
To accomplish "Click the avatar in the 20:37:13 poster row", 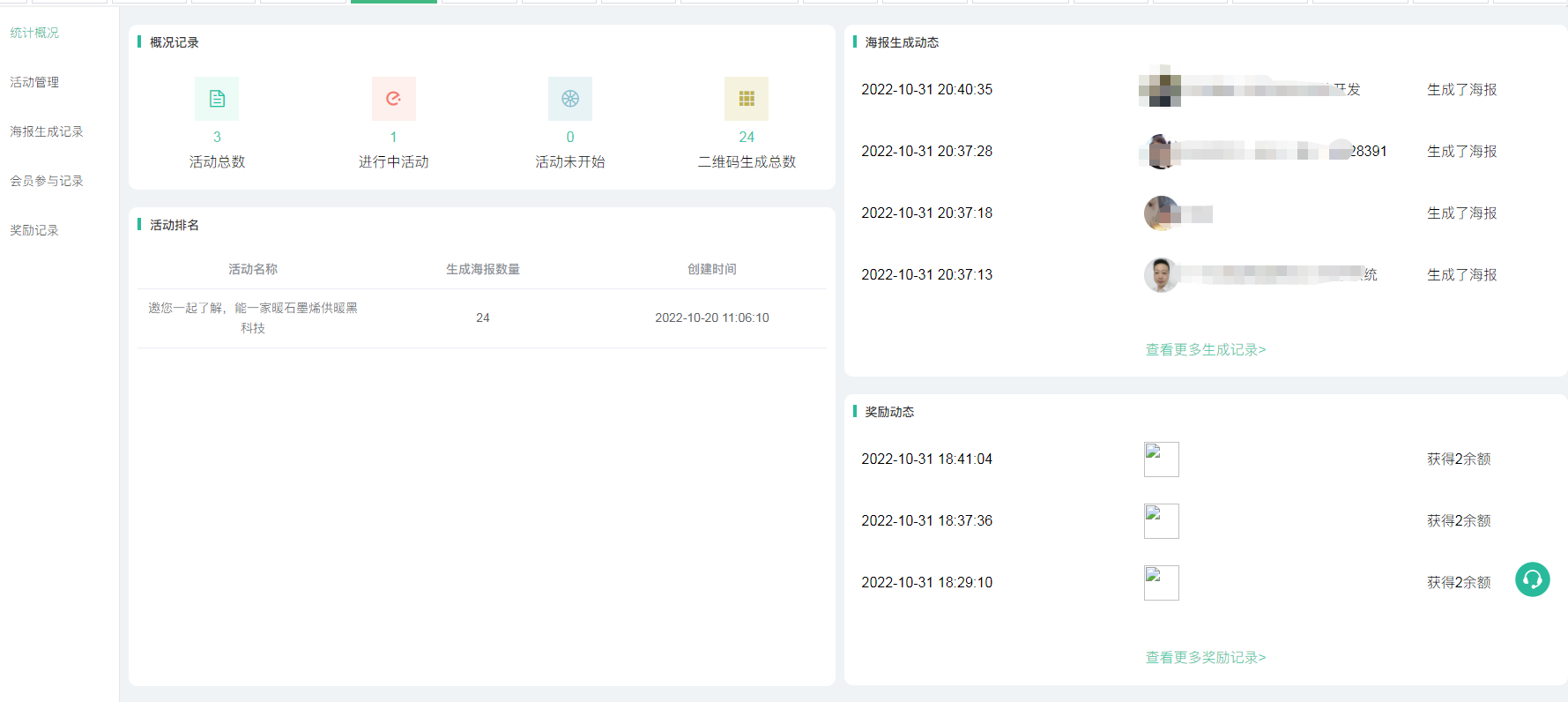I will (1161, 275).
